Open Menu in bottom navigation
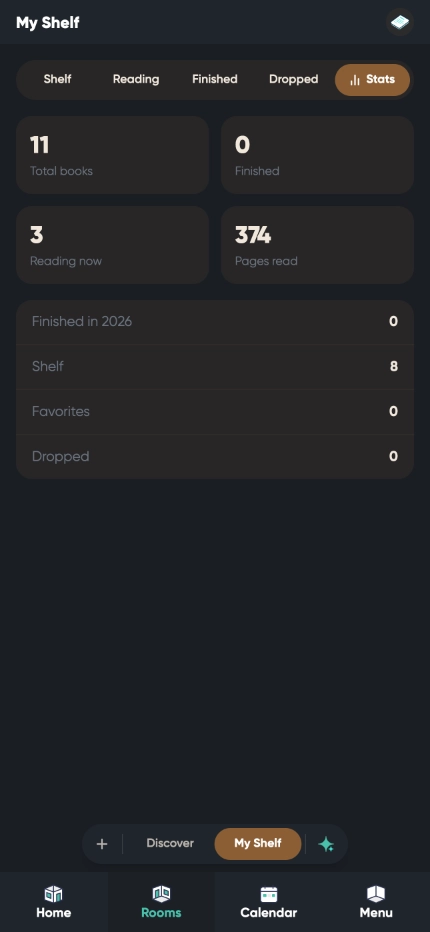 [376, 902]
